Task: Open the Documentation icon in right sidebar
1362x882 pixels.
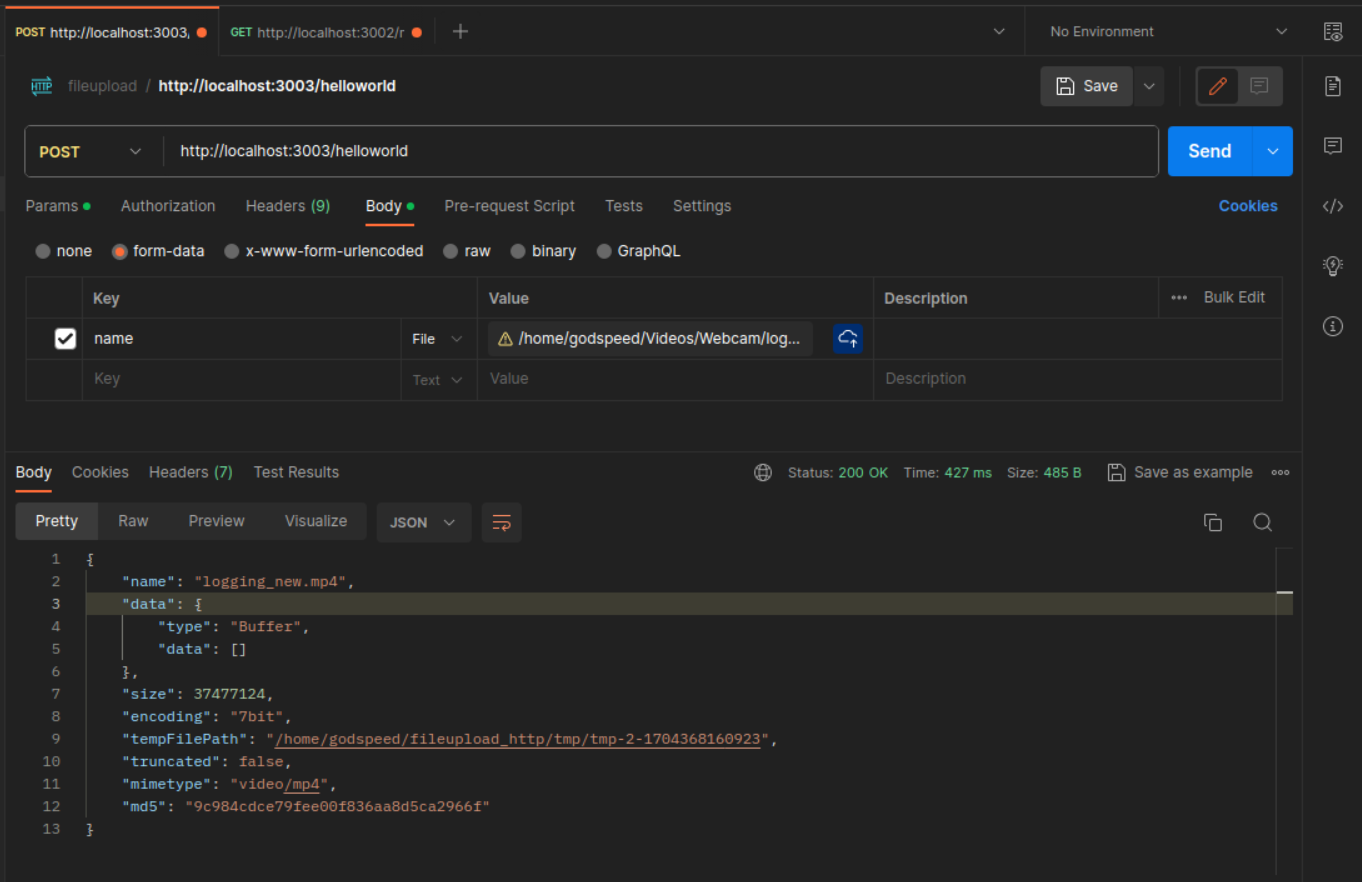Action: pos(1332,86)
